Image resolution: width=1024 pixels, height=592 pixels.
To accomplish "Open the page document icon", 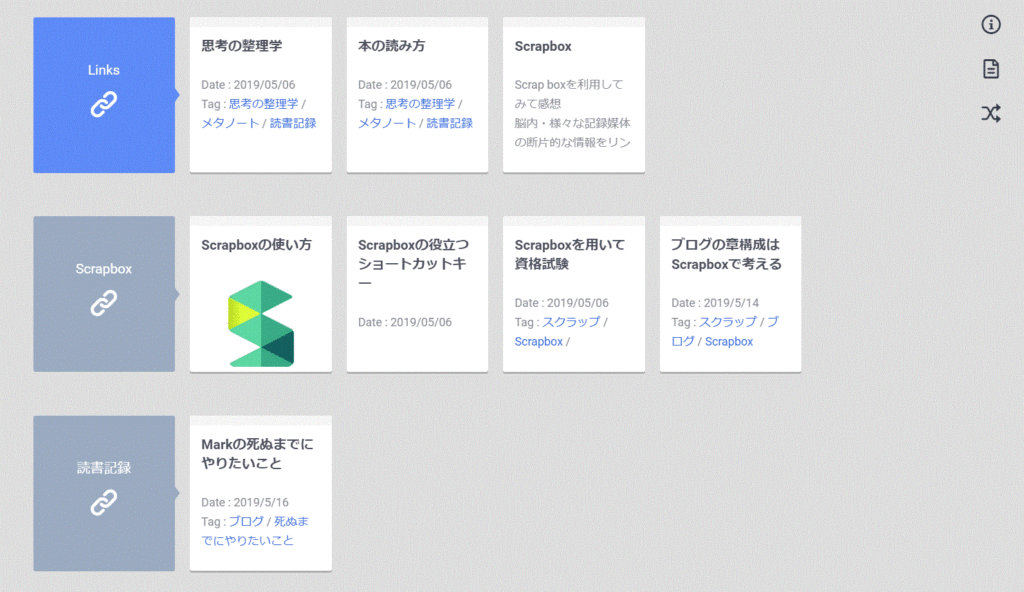I will [x=990, y=69].
